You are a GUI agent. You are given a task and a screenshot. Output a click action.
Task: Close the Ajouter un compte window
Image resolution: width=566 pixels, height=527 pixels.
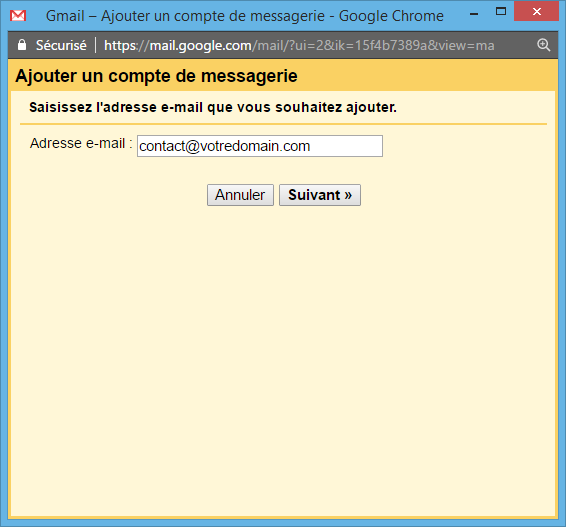click(x=536, y=11)
